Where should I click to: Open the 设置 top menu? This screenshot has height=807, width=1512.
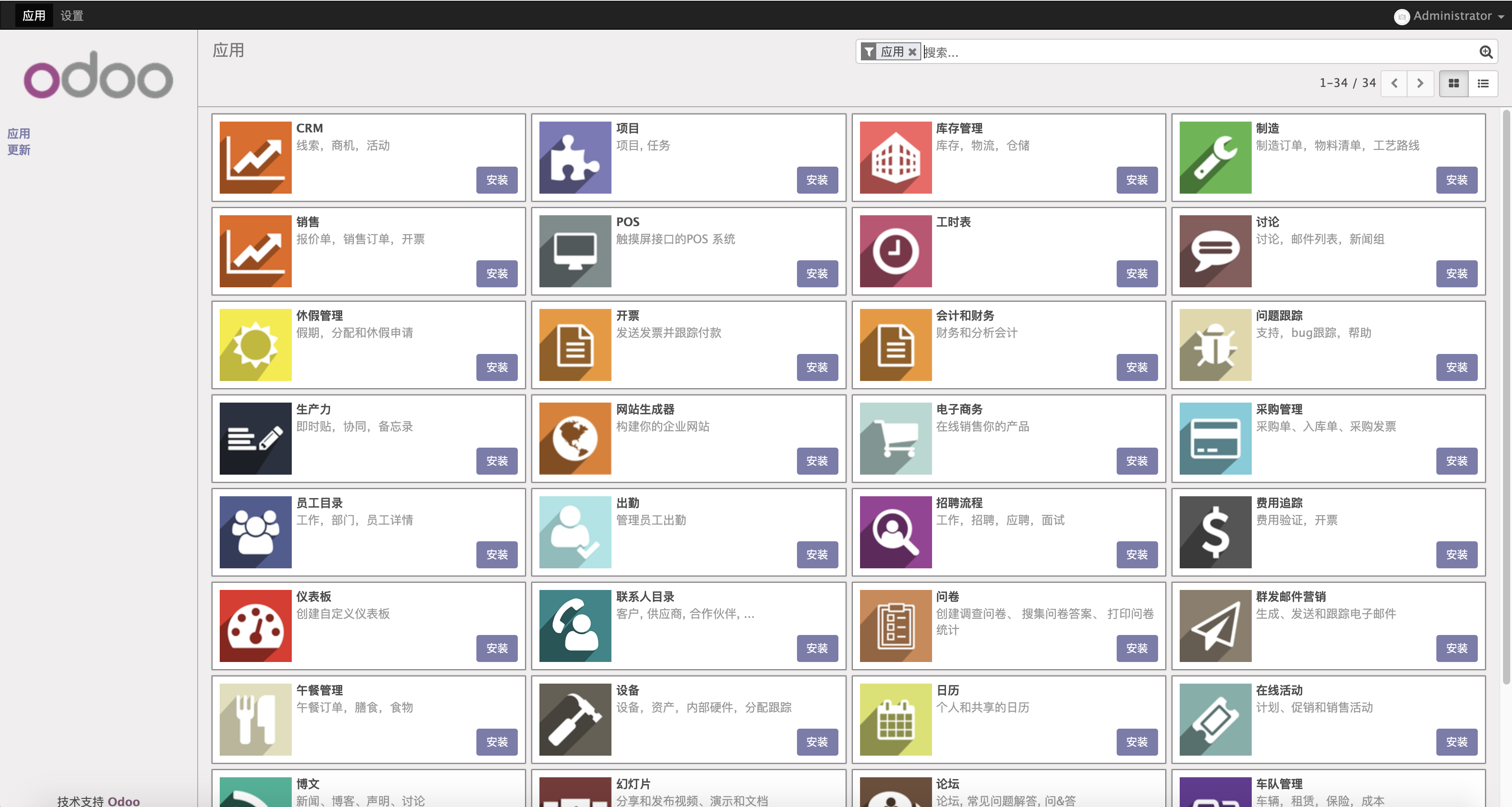point(72,16)
